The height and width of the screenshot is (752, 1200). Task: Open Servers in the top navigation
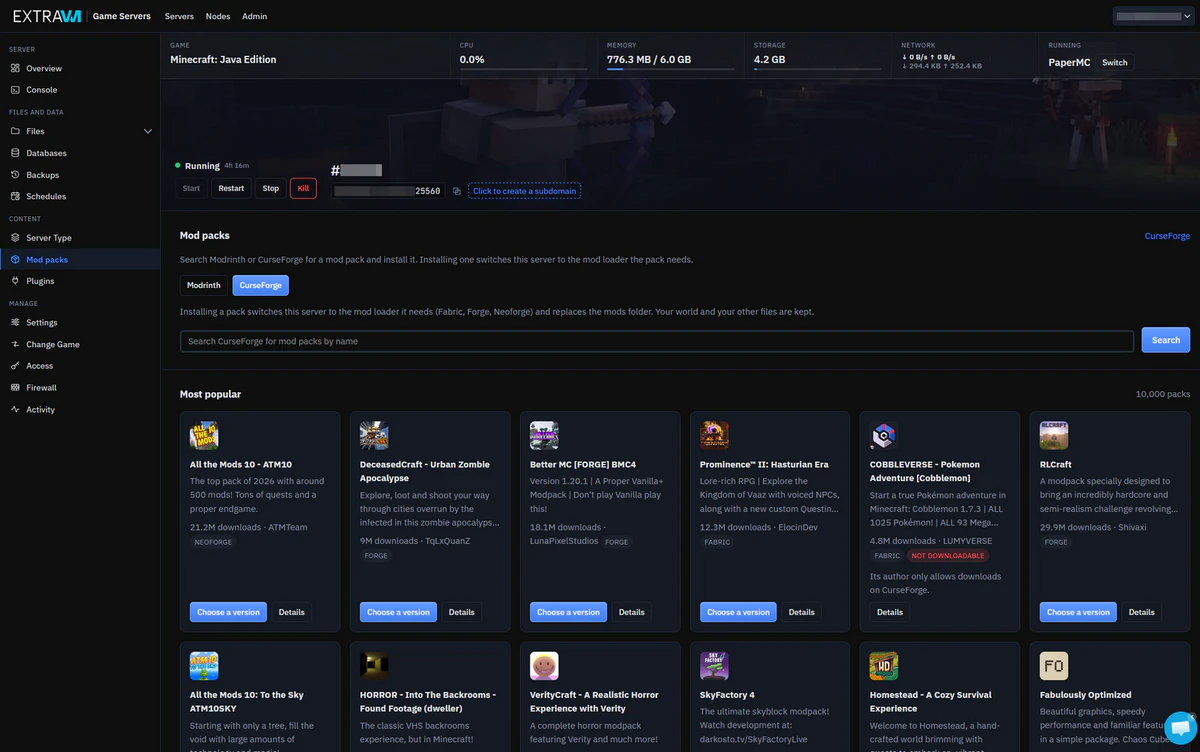tap(179, 16)
